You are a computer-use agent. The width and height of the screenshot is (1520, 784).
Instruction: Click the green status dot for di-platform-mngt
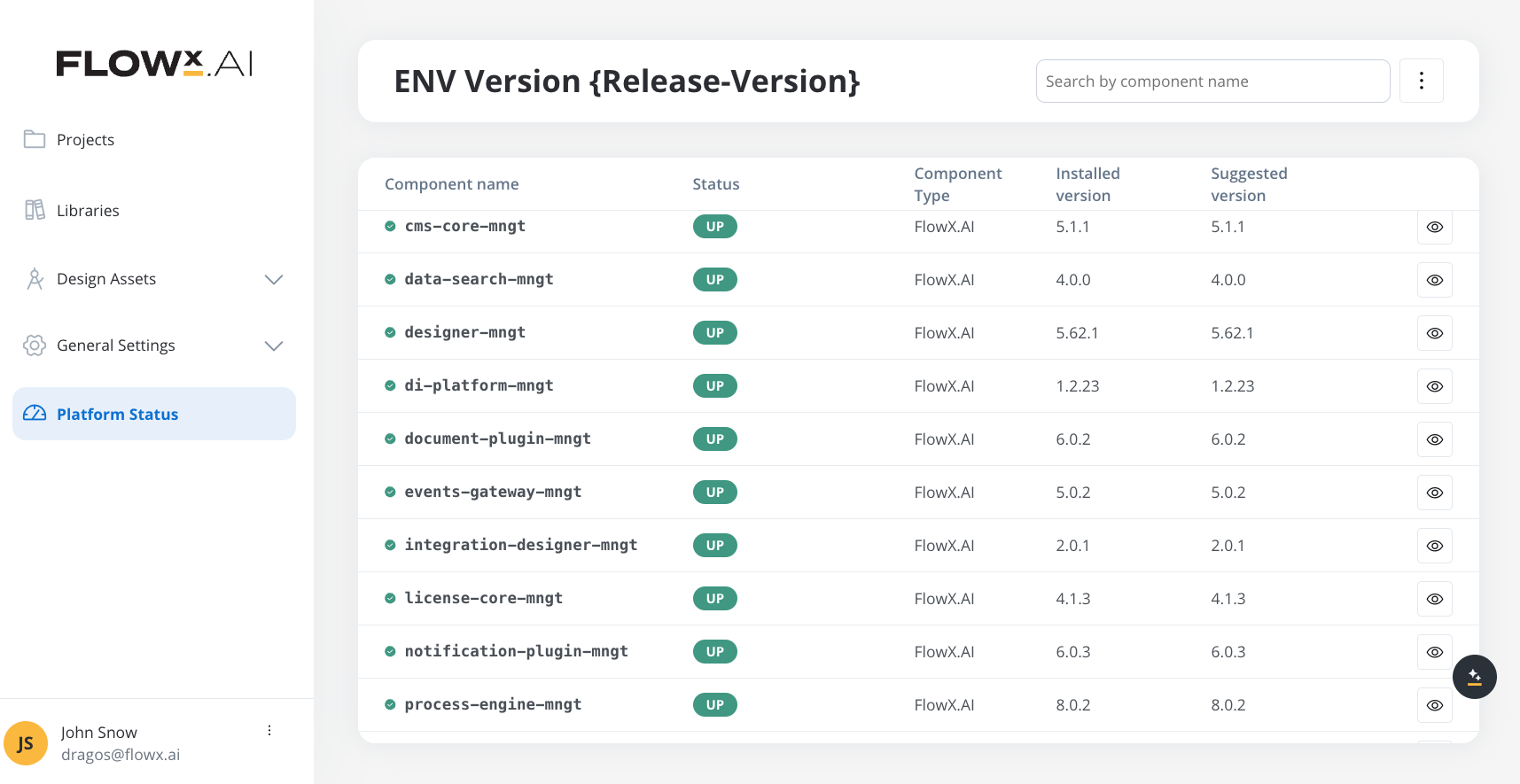coord(390,386)
